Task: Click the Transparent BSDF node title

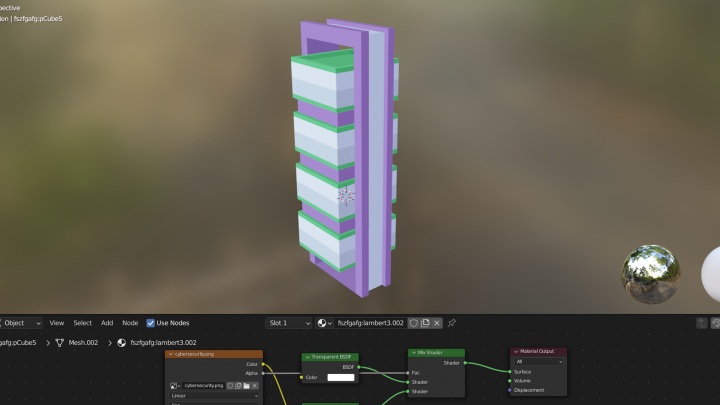Action: [x=331, y=357]
